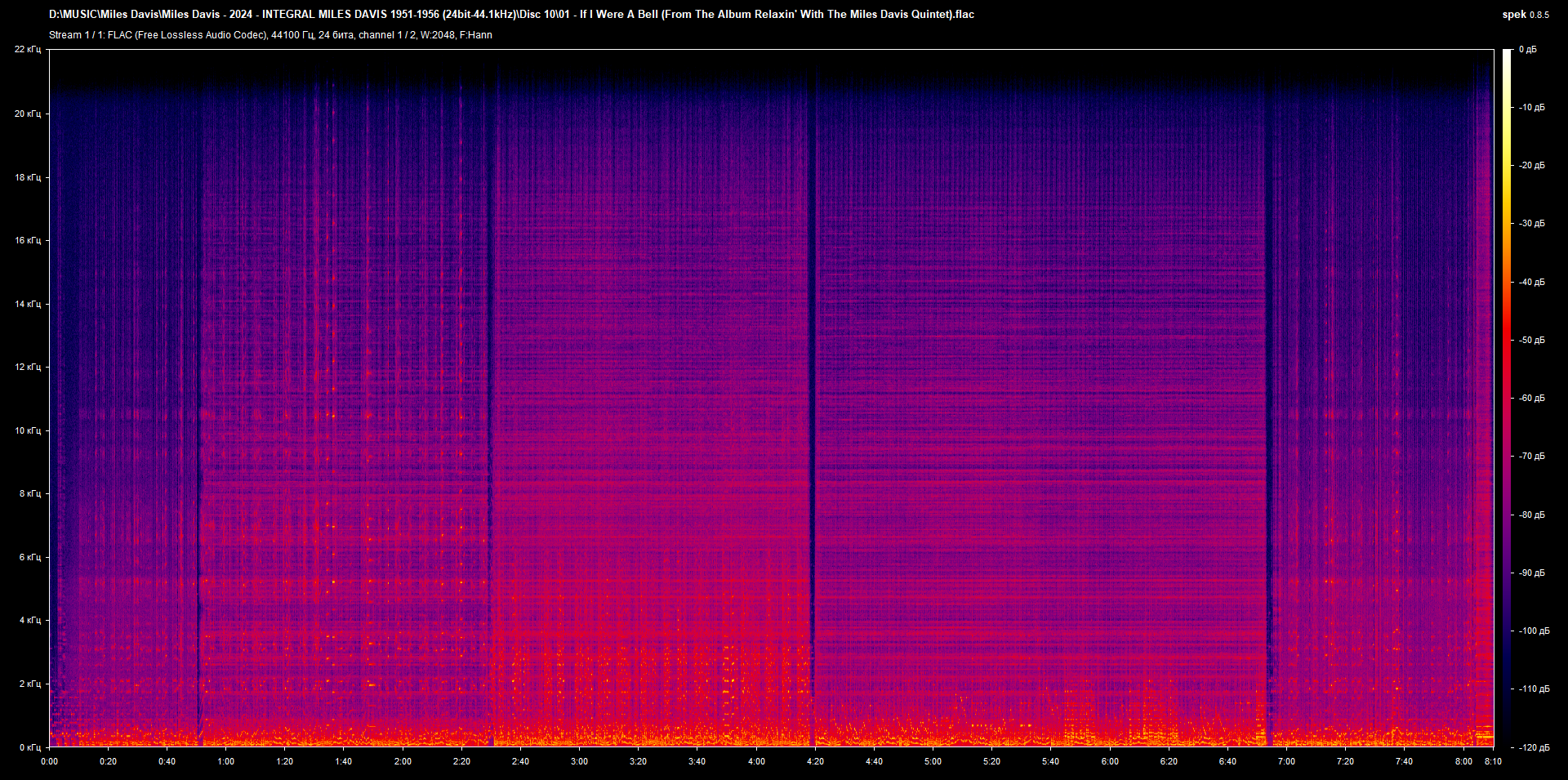Viewport: 1568px width, 780px height.
Task: Click the '6:00' time axis label
Action: click(x=1110, y=761)
